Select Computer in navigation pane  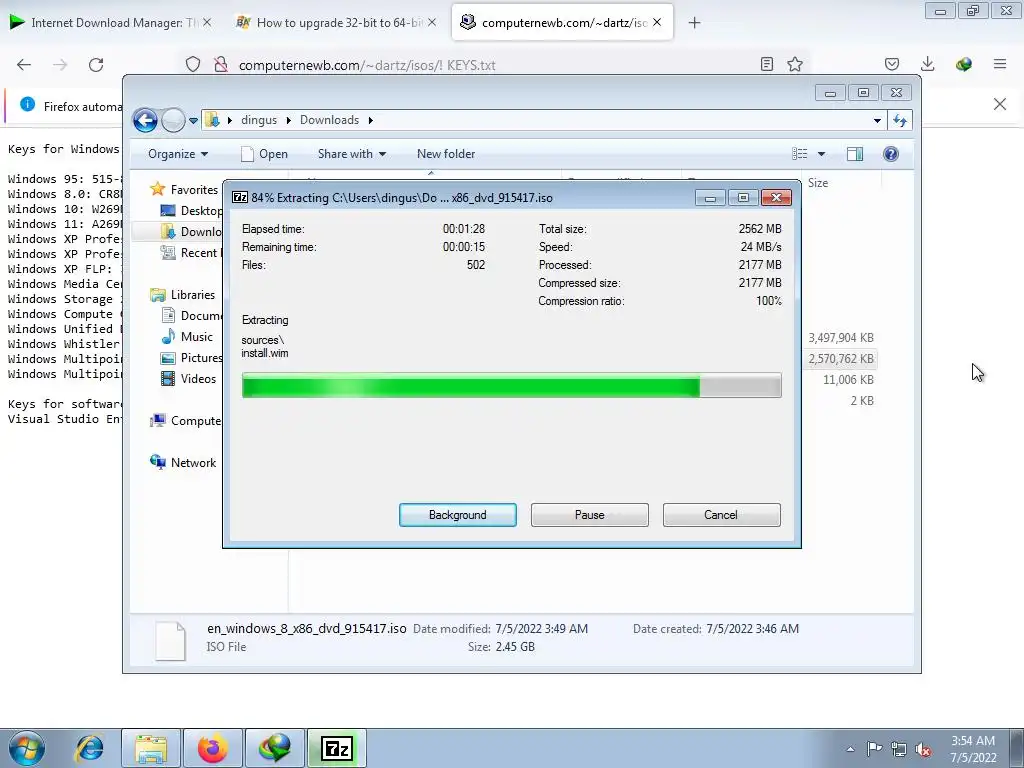click(x=186, y=421)
